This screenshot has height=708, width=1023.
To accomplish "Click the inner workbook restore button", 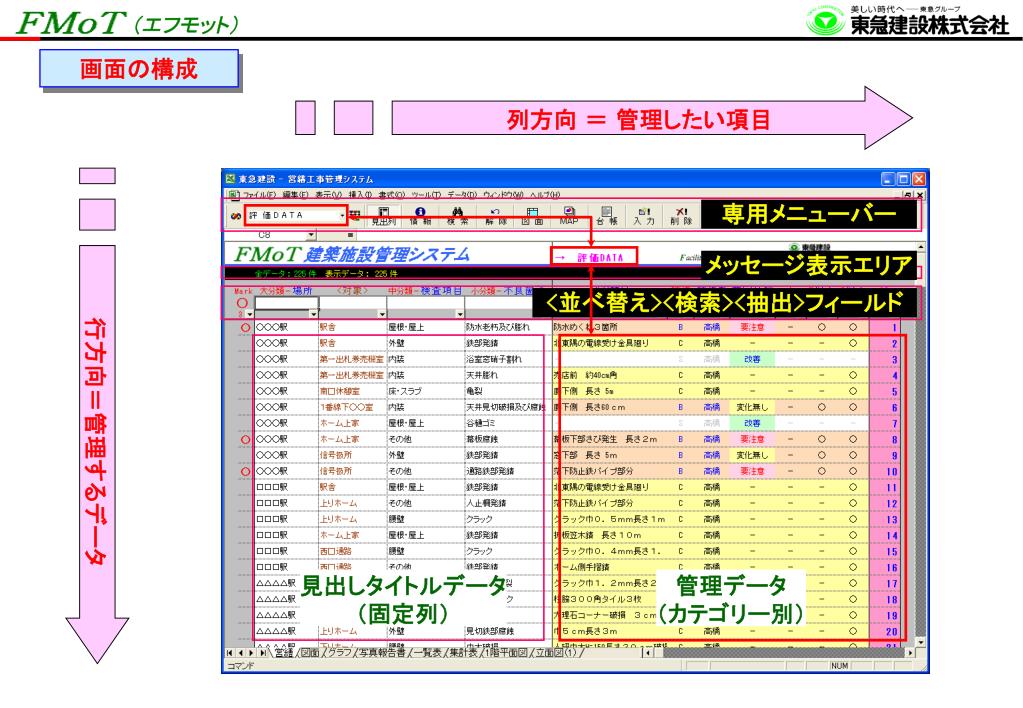I will tap(908, 194).
